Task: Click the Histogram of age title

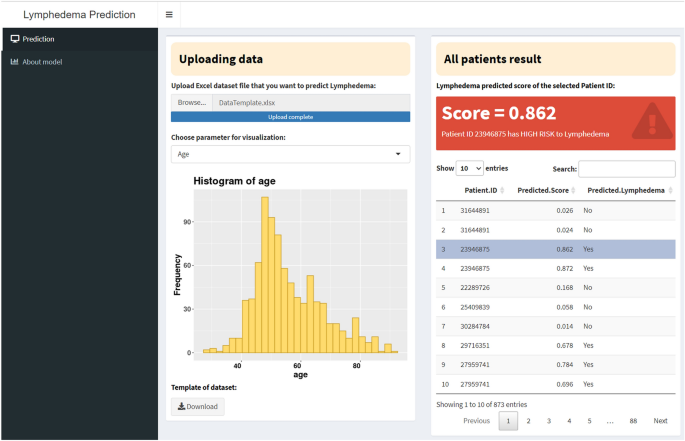Action: (234, 181)
